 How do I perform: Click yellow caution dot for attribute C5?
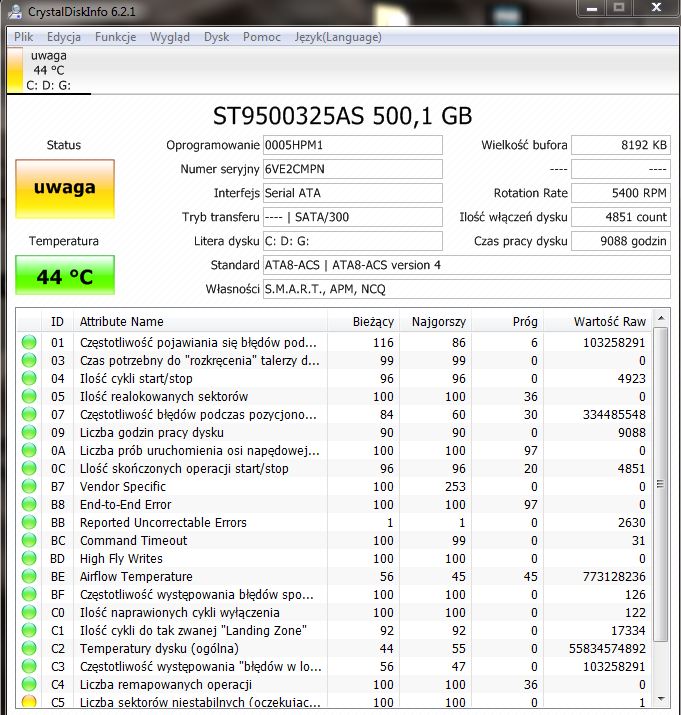click(x=29, y=701)
